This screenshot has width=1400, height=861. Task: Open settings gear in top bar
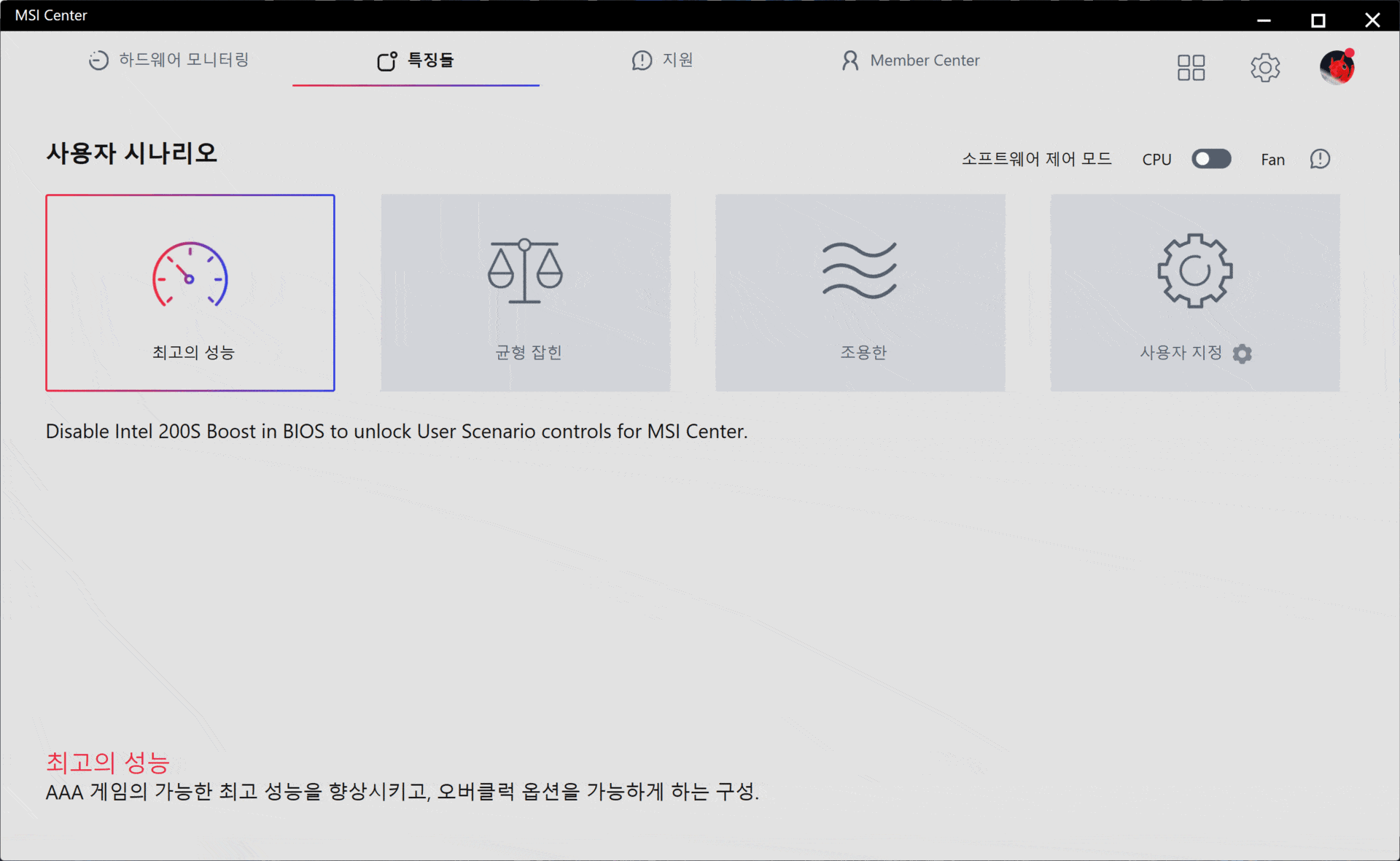tap(1265, 68)
